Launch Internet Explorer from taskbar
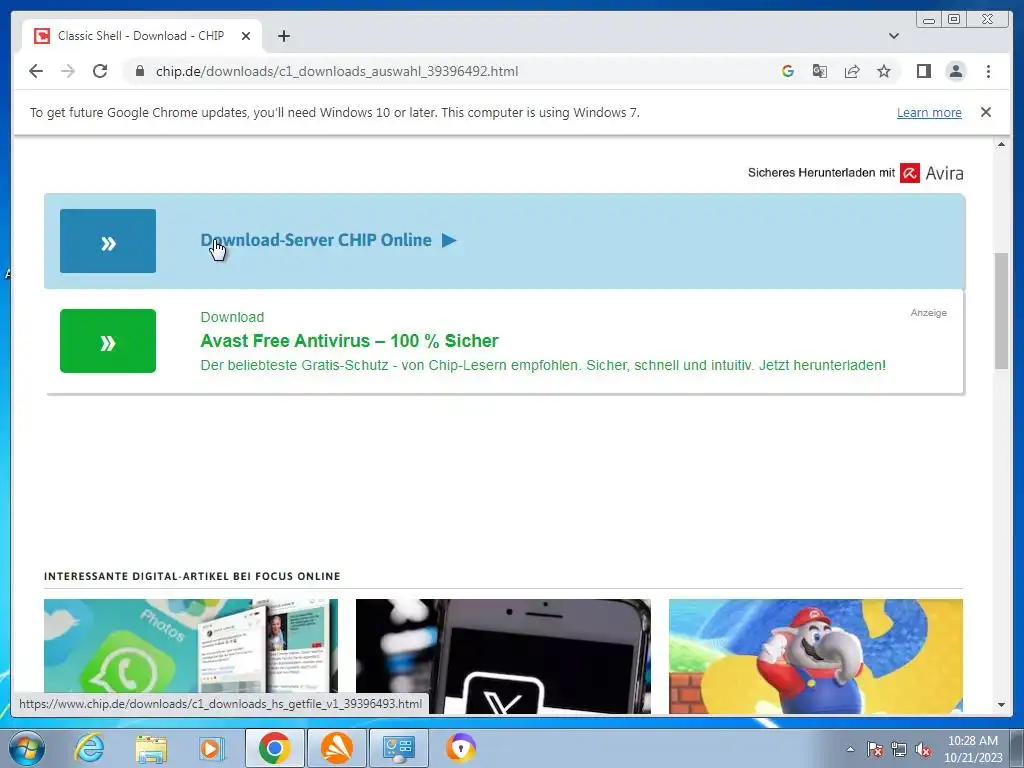 [89, 748]
